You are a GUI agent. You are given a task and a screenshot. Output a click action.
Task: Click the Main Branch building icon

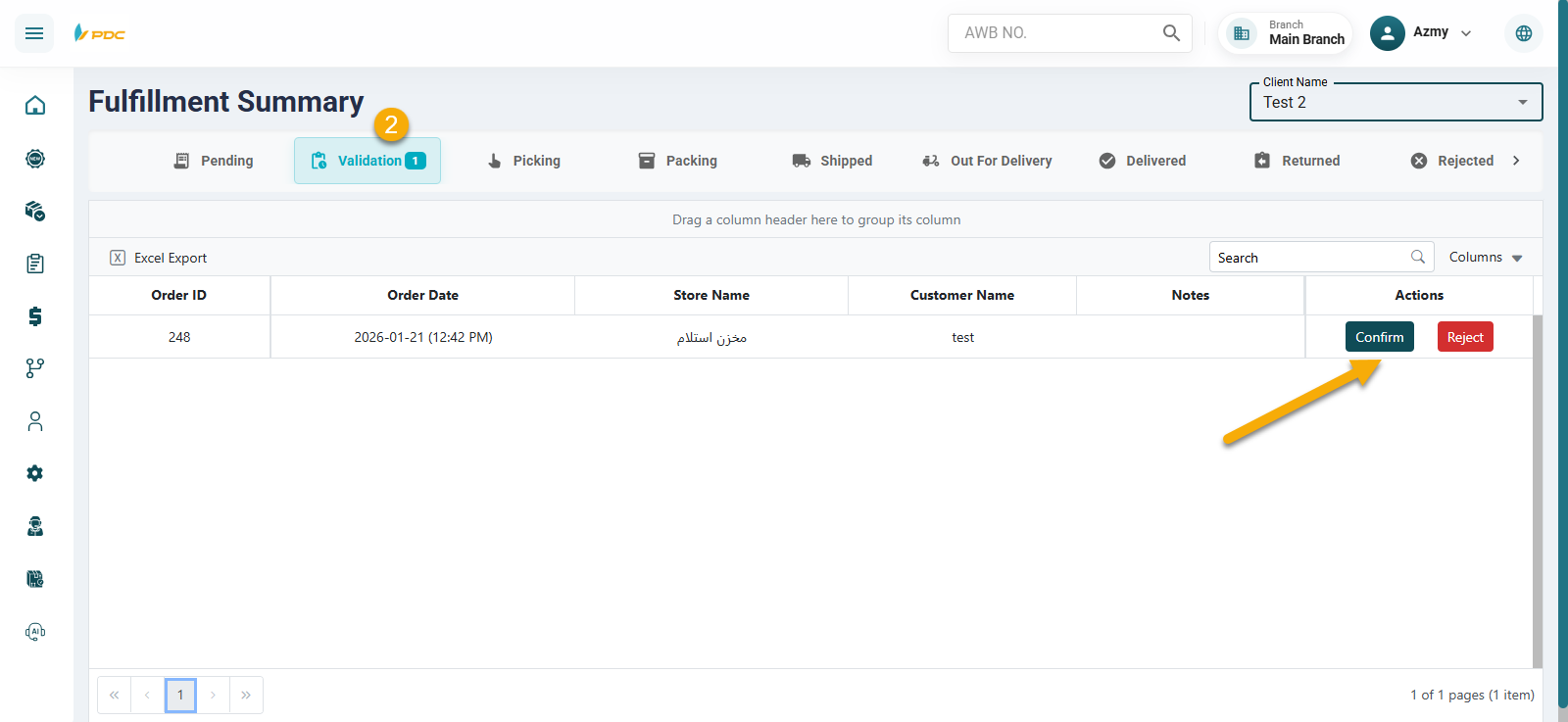click(x=1242, y=33)
